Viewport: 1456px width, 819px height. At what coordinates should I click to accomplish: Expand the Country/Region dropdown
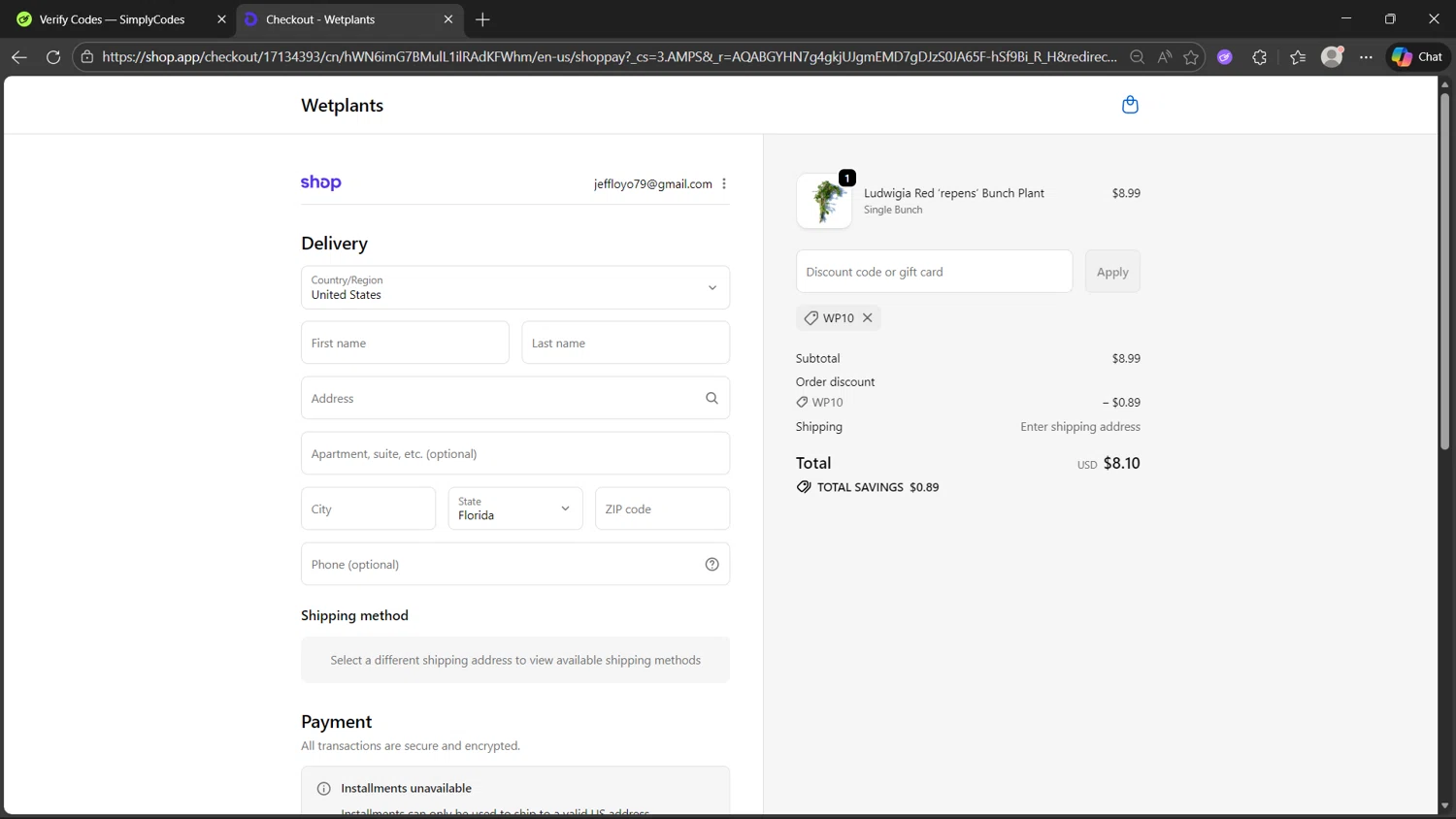click(x=515, y=287)
